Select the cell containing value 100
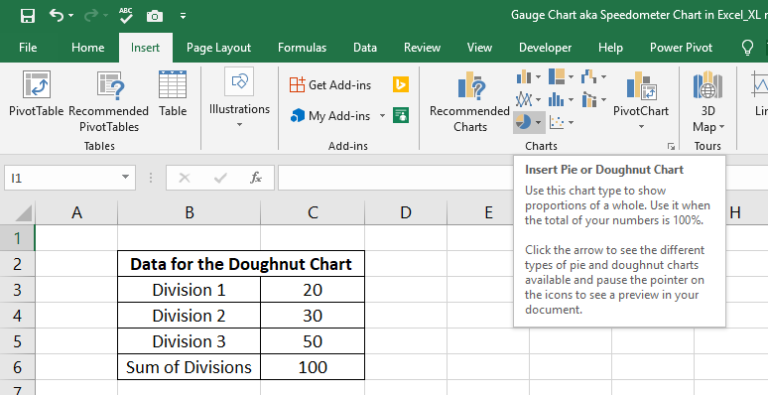The height and width of the screenshot is (395, 768). pyautogui.click(x=312, y=367)
